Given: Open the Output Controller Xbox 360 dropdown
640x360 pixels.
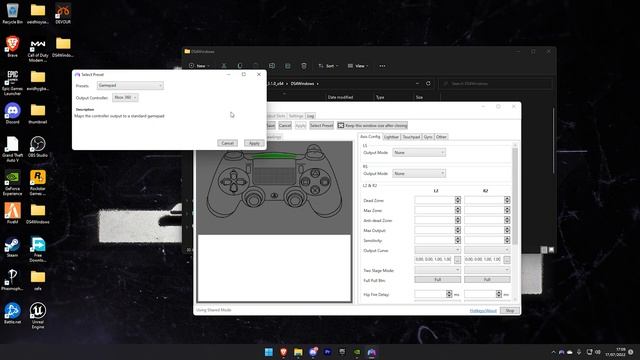Looking at the screenshot, I should coord(125,98).
